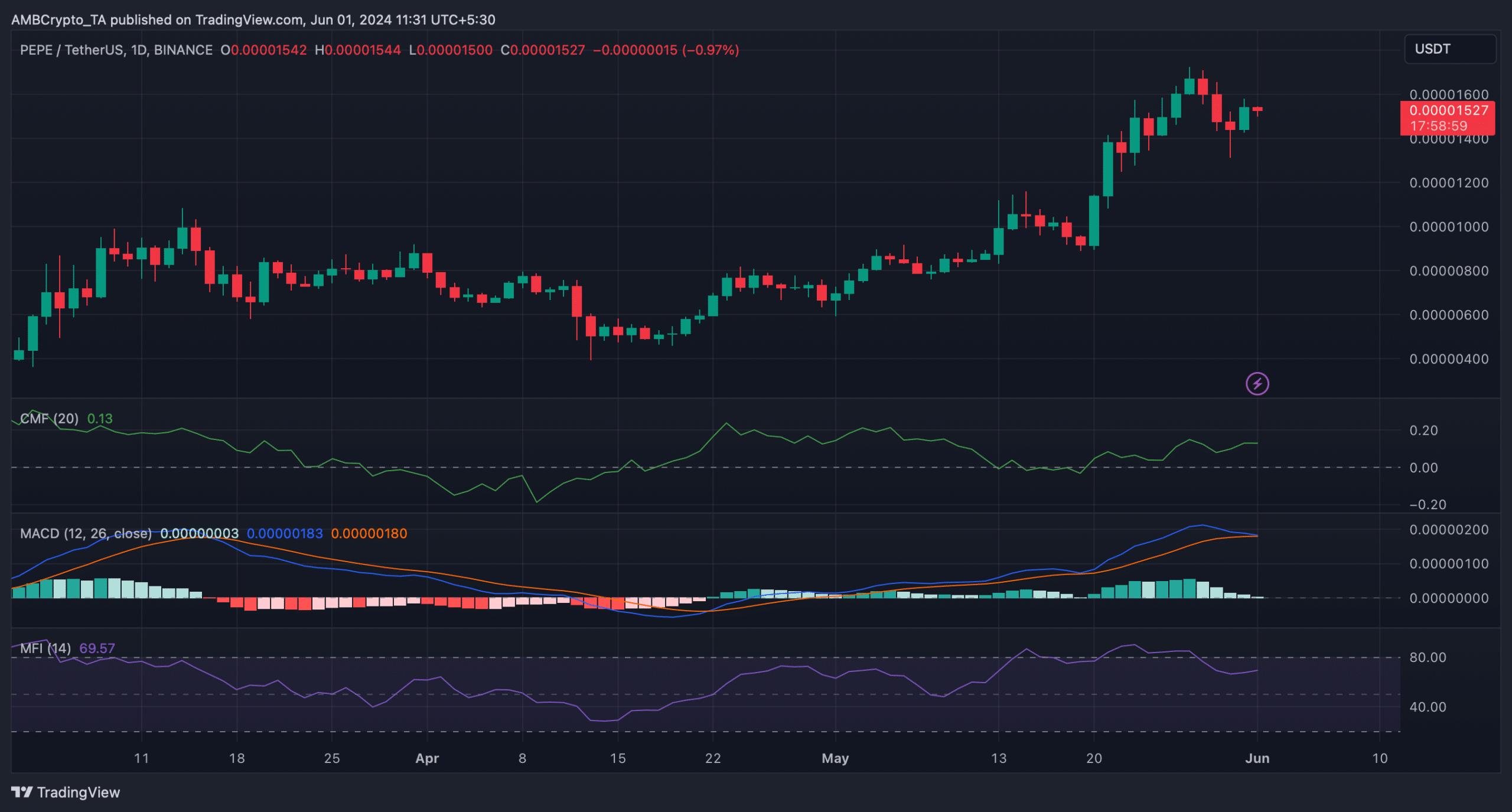Select the PEPE / TetherUS symbol title
Viewport: 1512px width, 812px height.
coord(71,50)
